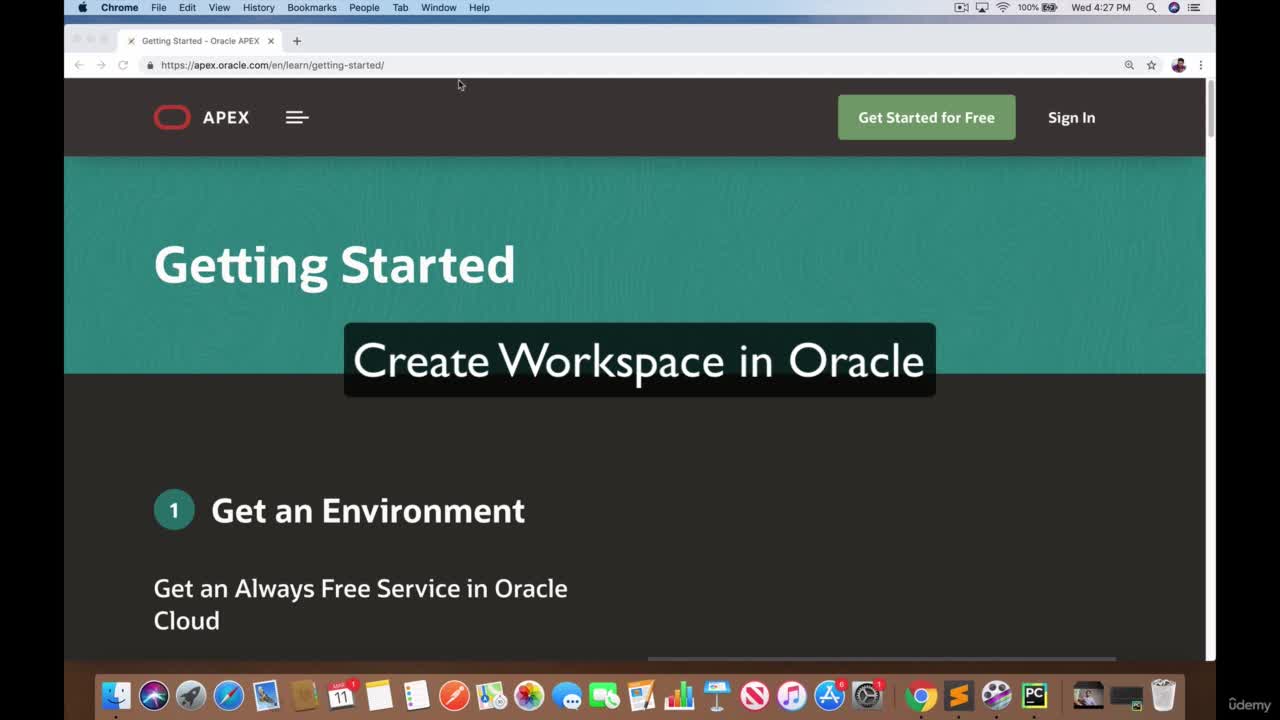Open Keynote in the dock

pos(716,695)
